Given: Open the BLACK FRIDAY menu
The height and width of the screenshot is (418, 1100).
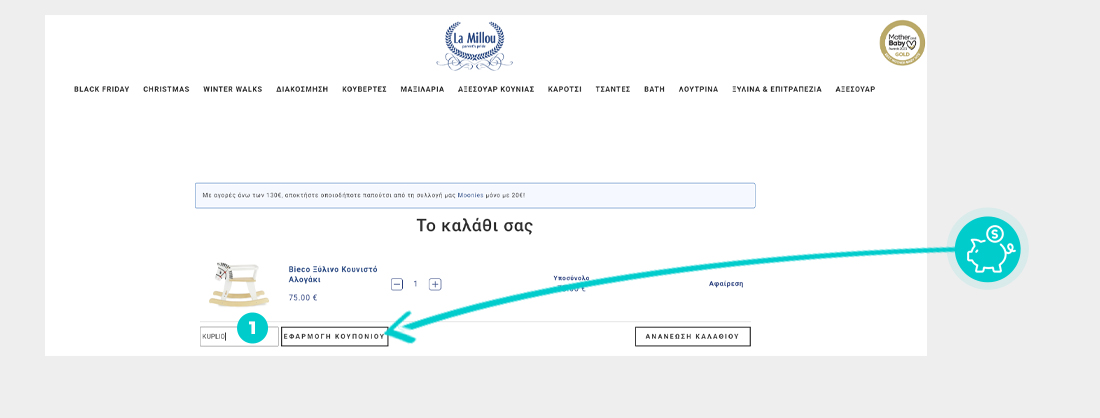Looking at the screenshot, I should point(101,89).
